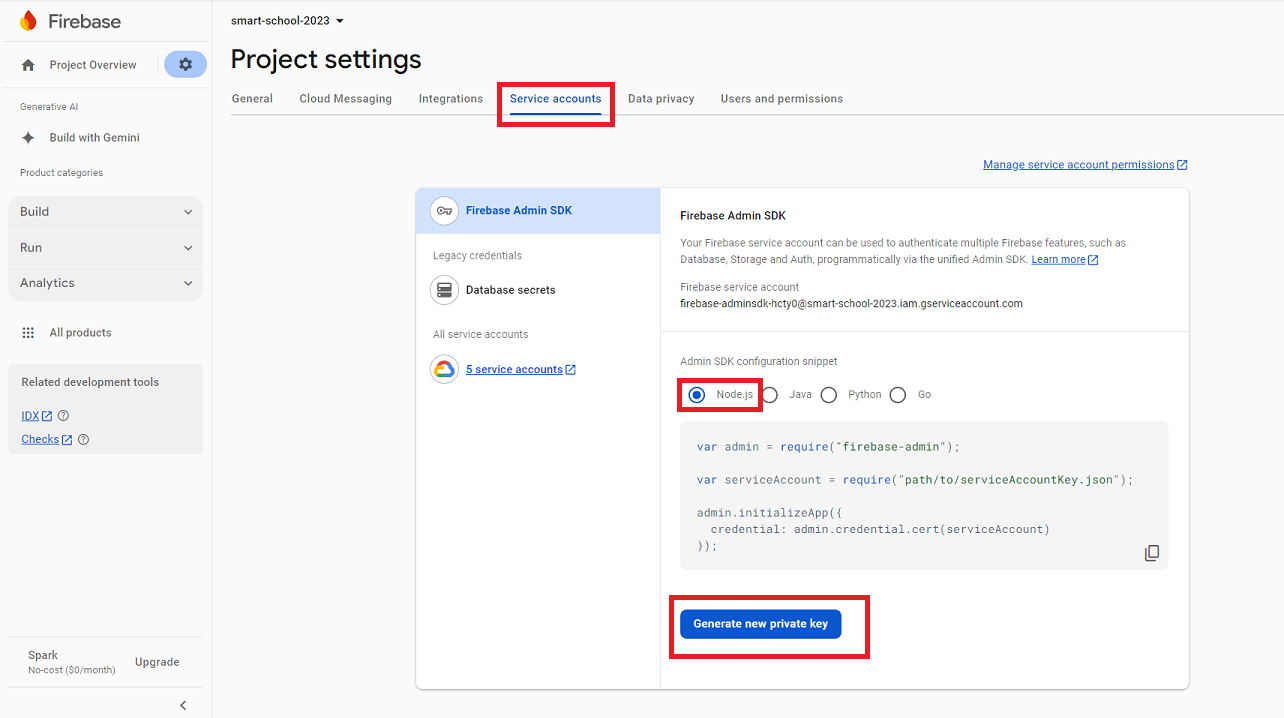1284x718 pixels.
Task: Click the Project Overview home icon
Action: (28, 65)
